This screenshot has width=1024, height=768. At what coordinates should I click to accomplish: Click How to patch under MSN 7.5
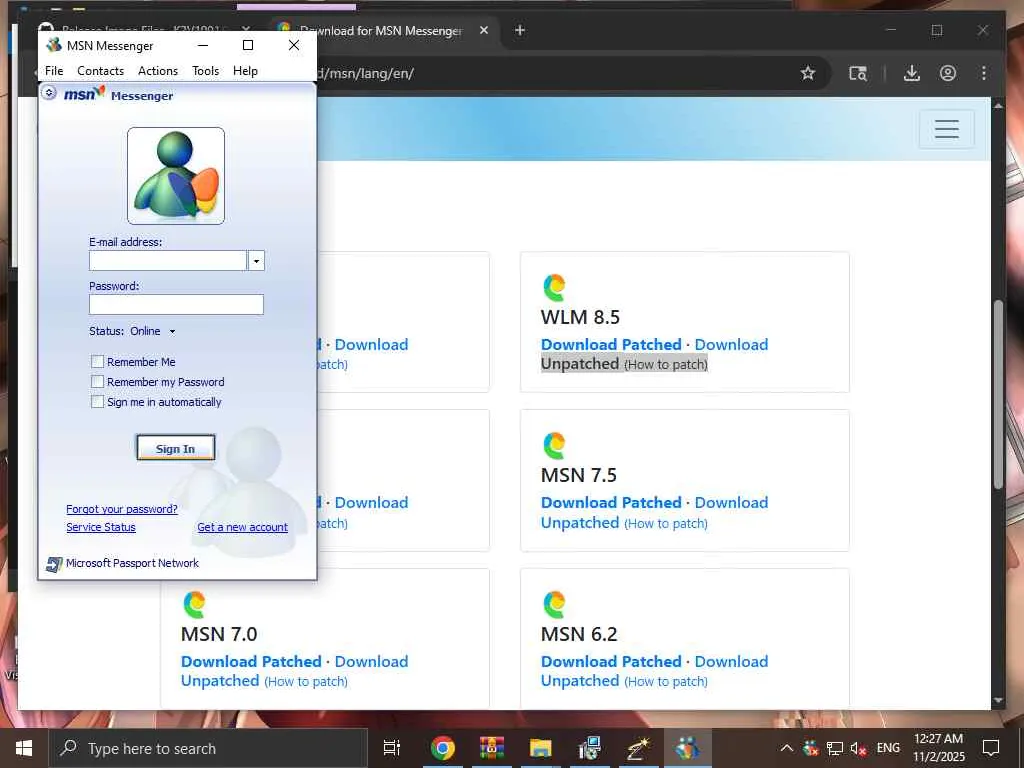[665, 523]
